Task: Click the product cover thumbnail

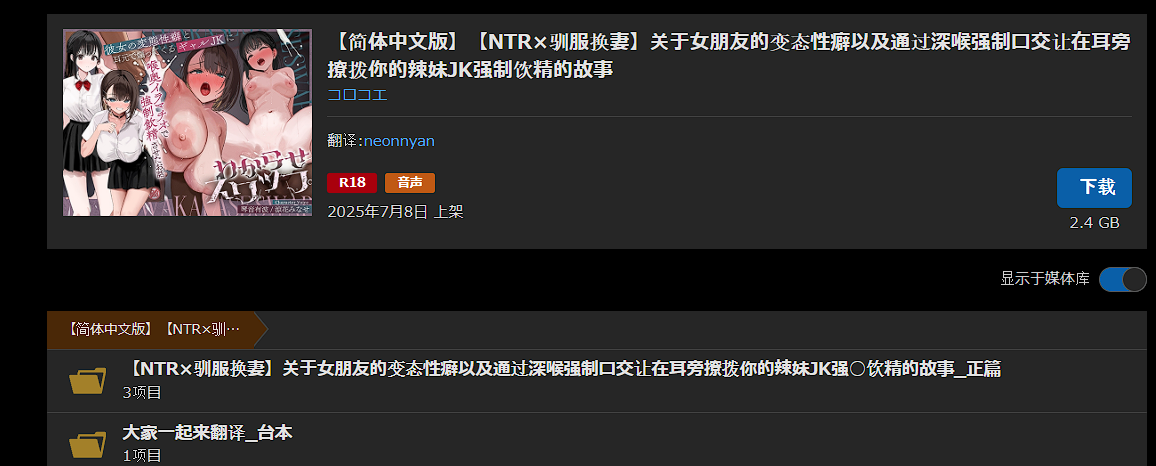Action: pos(187,123)
